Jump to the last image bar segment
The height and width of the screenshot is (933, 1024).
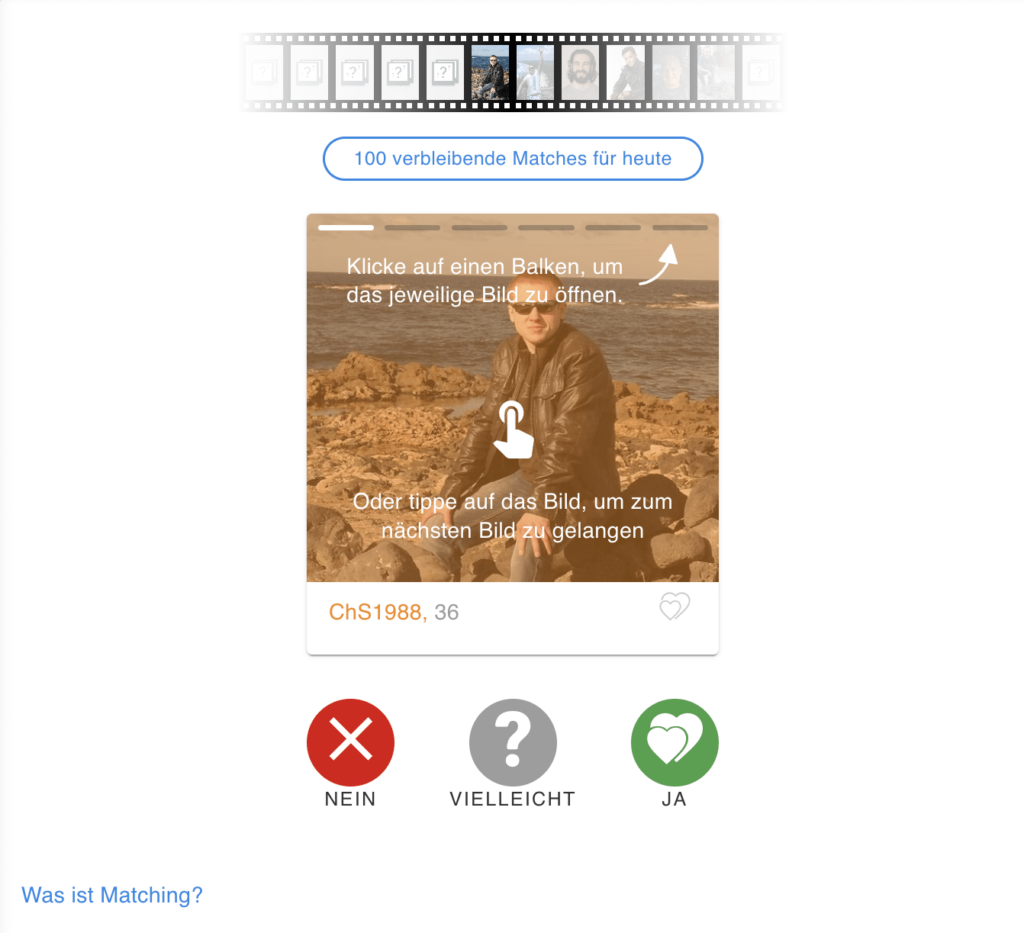point(680,227)
